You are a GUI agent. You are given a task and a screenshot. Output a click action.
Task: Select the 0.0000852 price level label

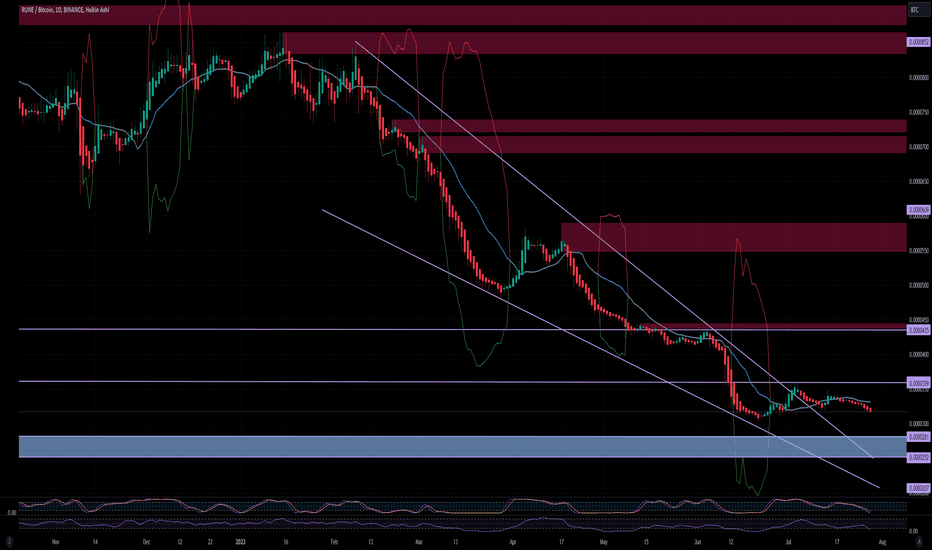click(918, 42)
